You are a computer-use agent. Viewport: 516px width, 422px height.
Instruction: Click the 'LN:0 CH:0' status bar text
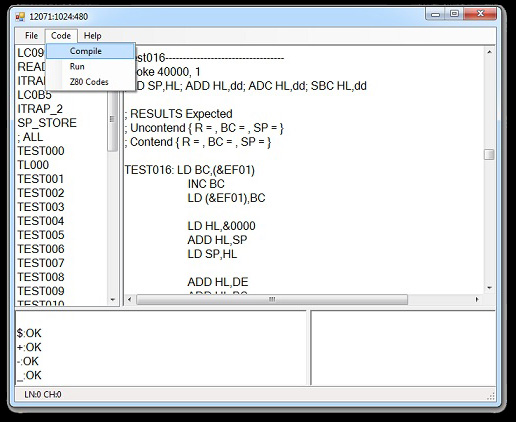(x=43, y=395)
